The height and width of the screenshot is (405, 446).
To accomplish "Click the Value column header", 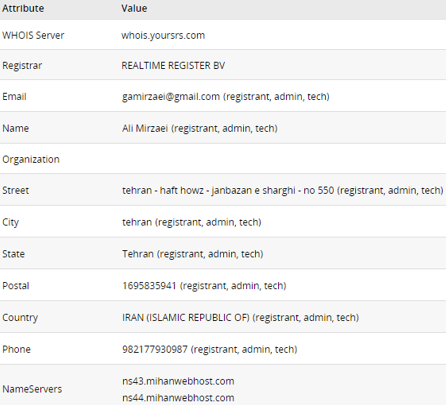I will [x=134, y=8].
